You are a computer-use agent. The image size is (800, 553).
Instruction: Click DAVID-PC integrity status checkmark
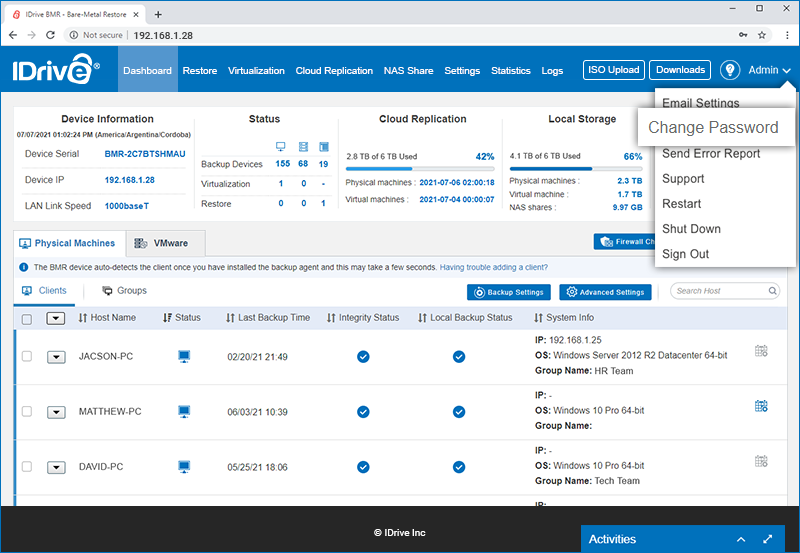point(363,467)
